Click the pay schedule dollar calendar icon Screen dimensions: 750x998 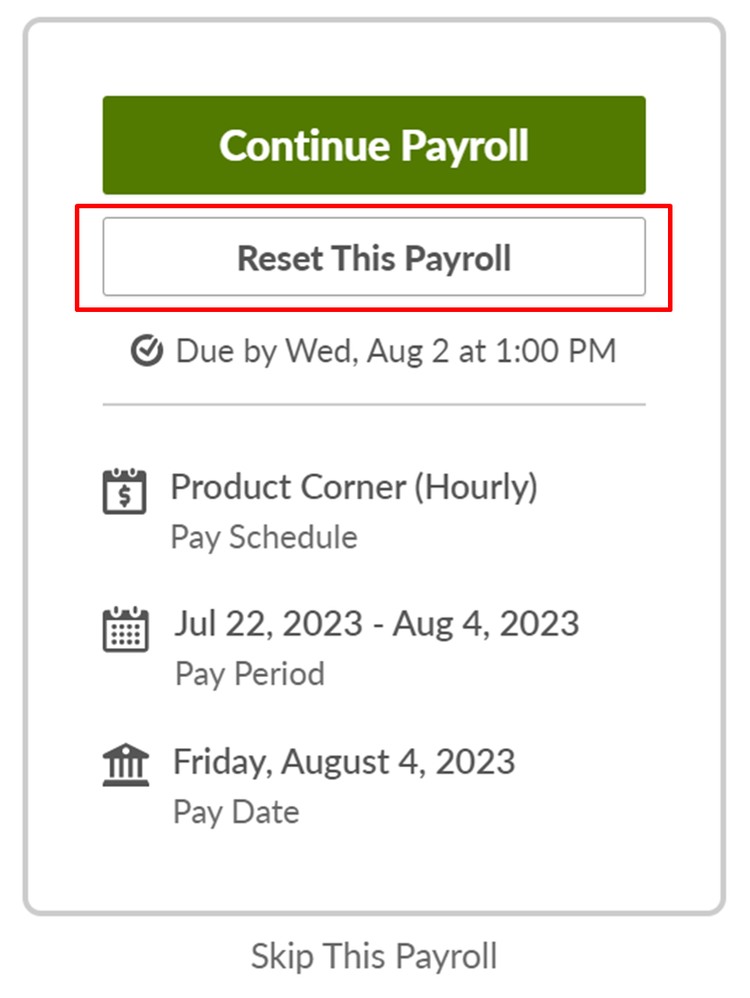click(x=125, y=491)
